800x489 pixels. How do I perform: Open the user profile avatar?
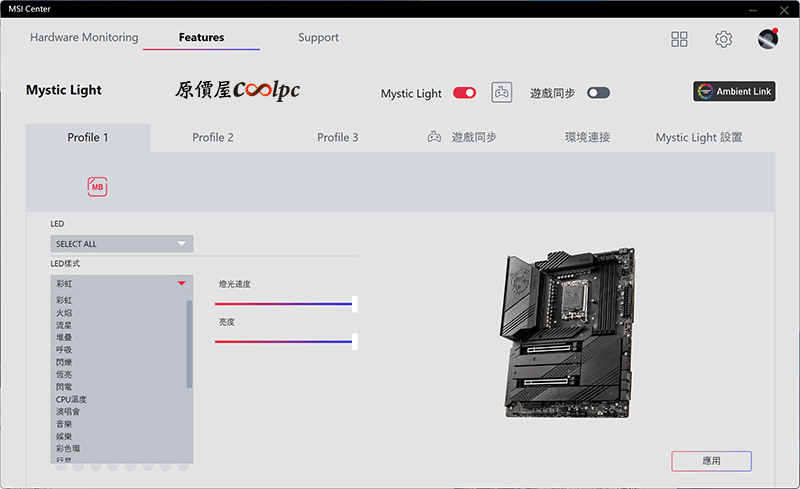click(x=768, y=39)
